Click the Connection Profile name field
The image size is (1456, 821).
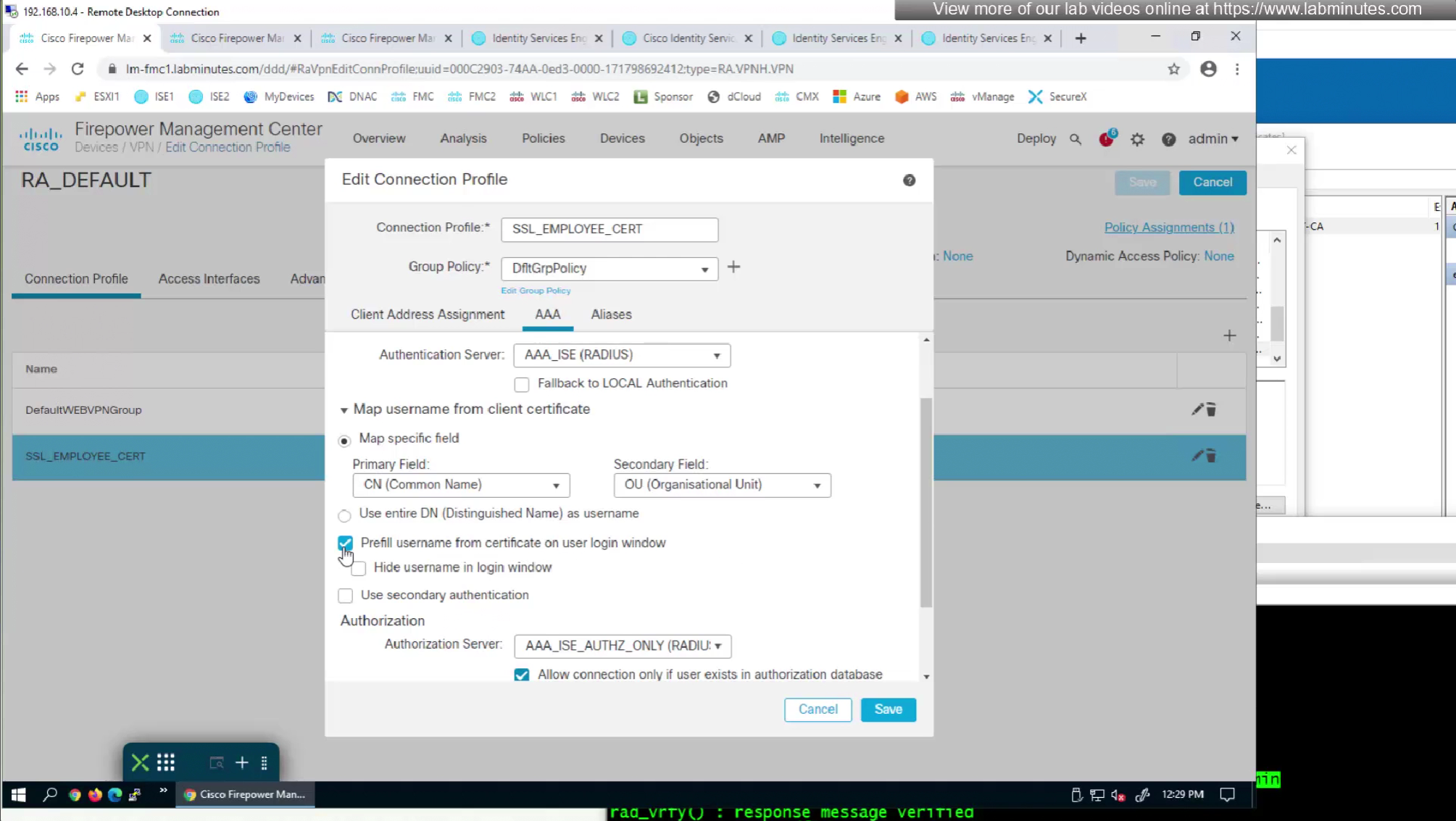tap(609, 229)
